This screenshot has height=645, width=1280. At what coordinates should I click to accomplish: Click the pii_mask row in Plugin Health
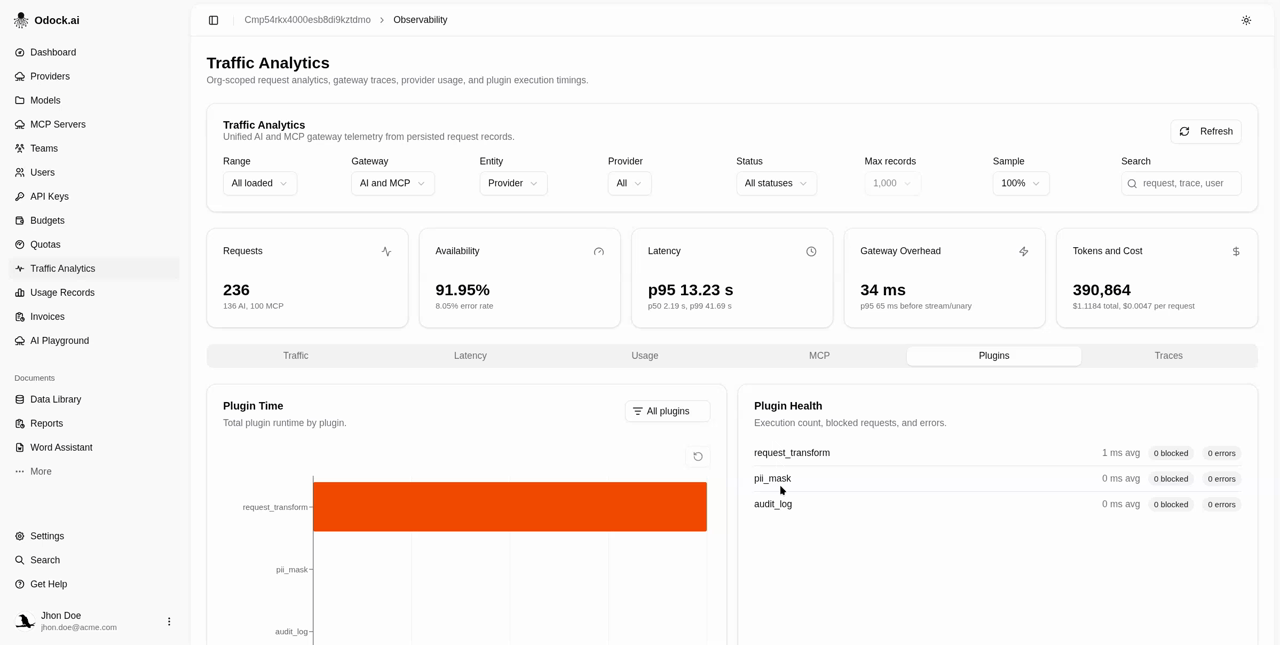[997, 479]
